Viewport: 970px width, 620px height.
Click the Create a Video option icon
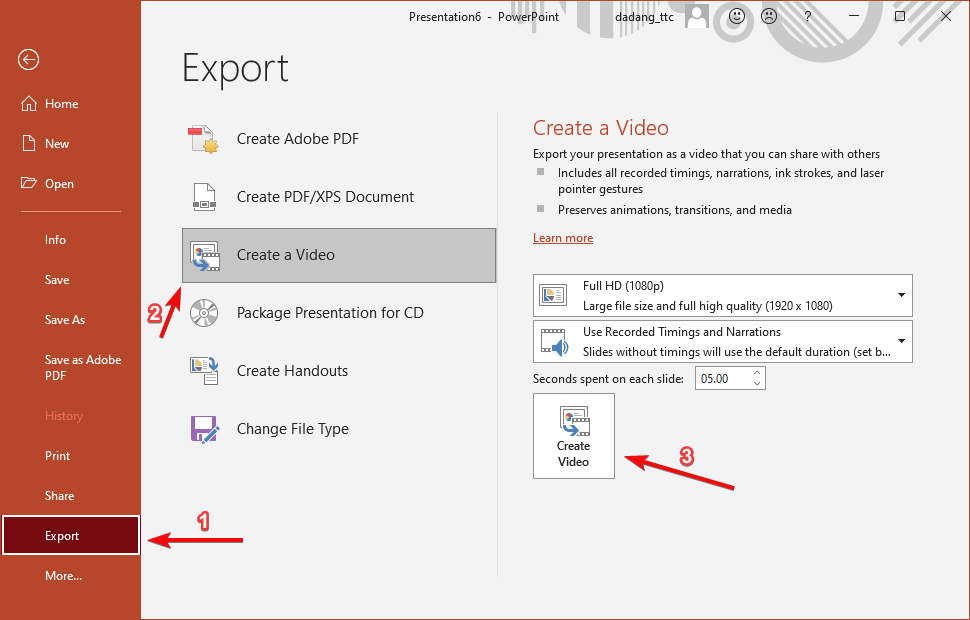coord(204,255)
